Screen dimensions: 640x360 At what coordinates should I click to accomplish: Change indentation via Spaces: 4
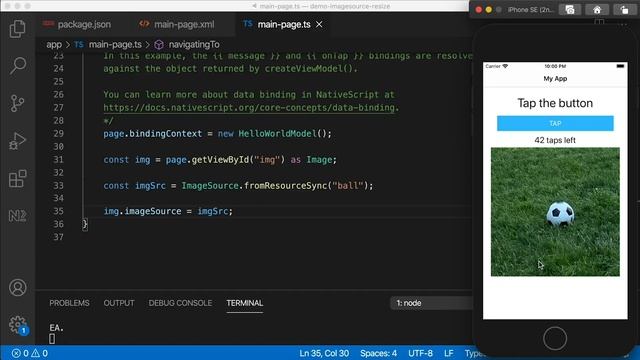click(x=378, y=353)
